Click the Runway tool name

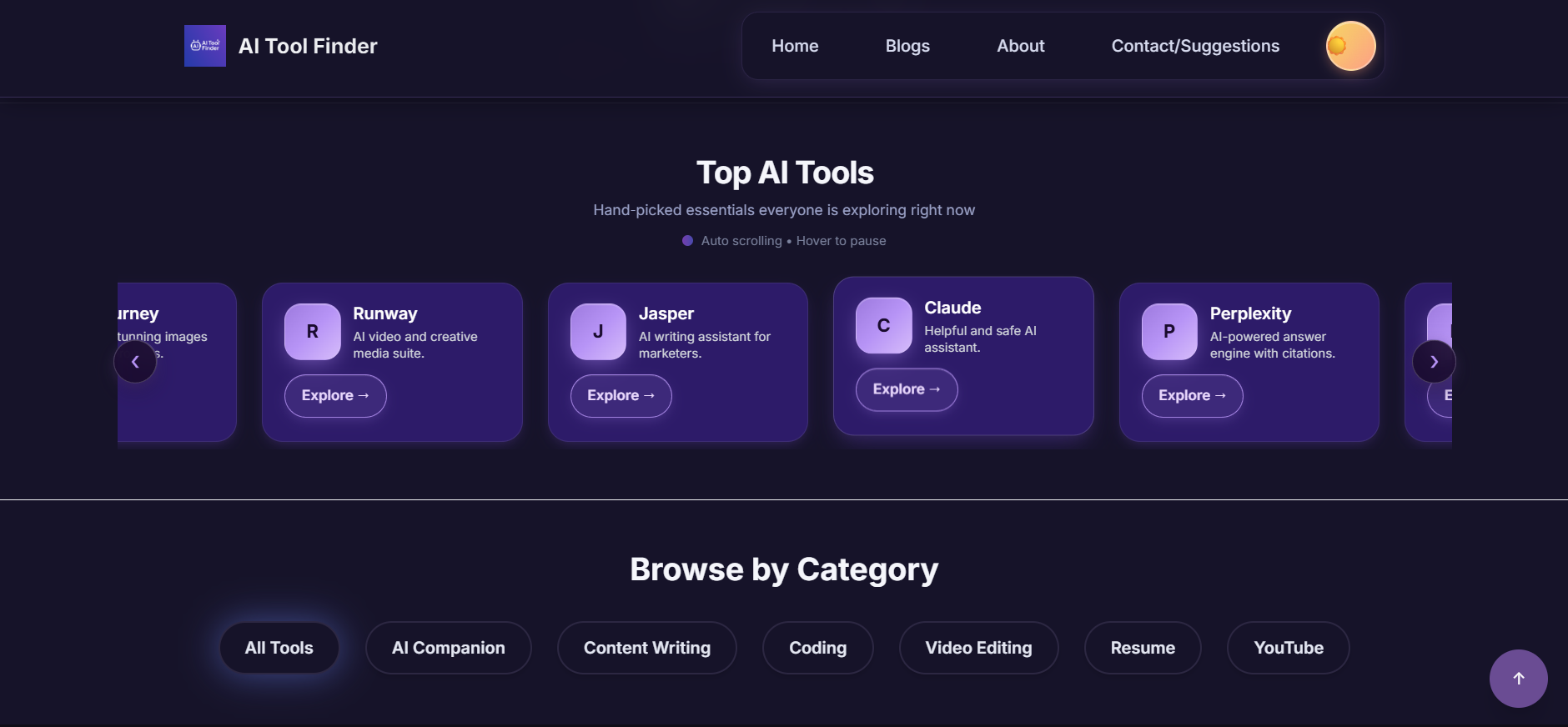point(385,313)
